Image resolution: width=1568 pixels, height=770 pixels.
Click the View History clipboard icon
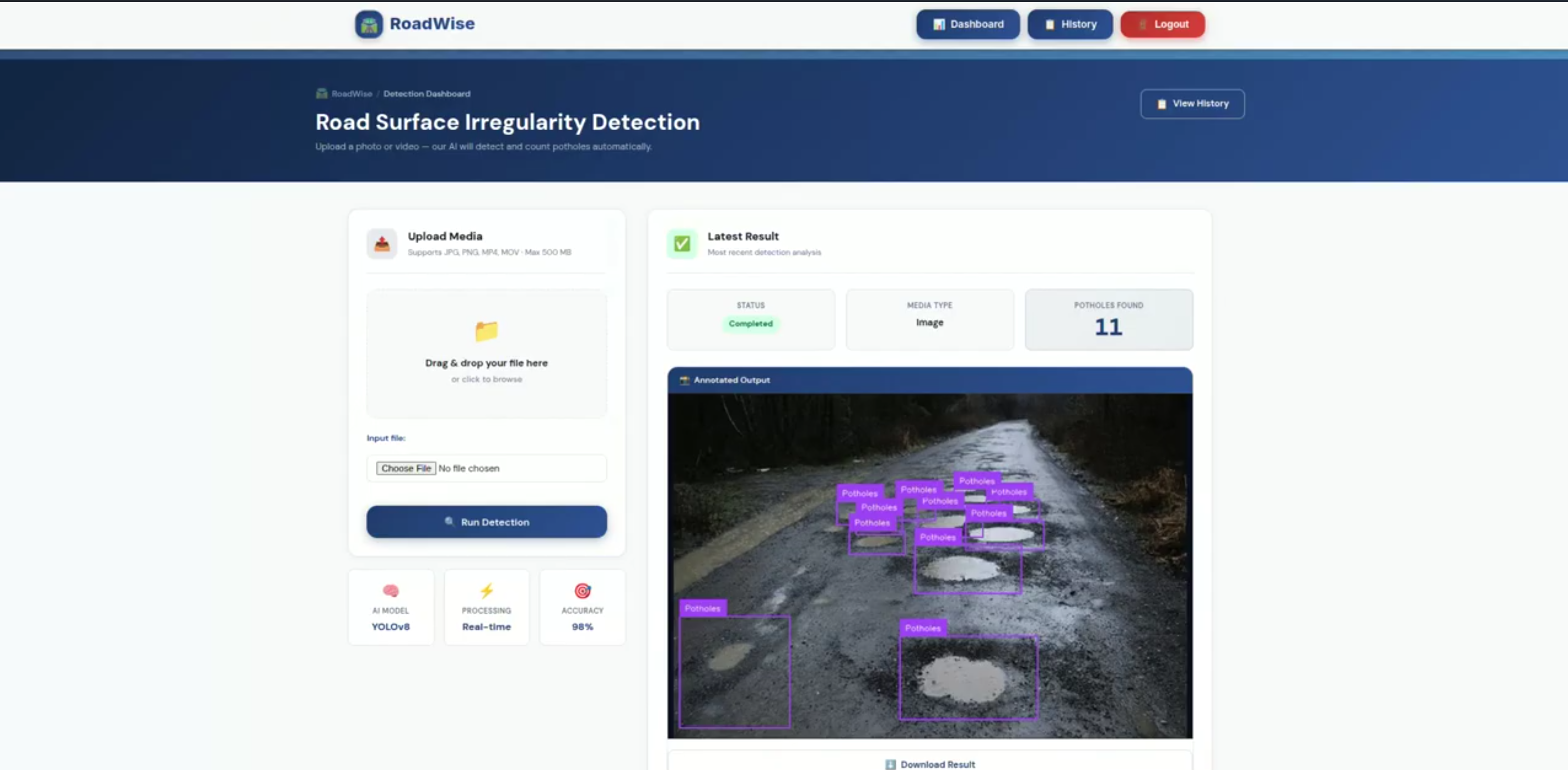[x=1162, y=104]
